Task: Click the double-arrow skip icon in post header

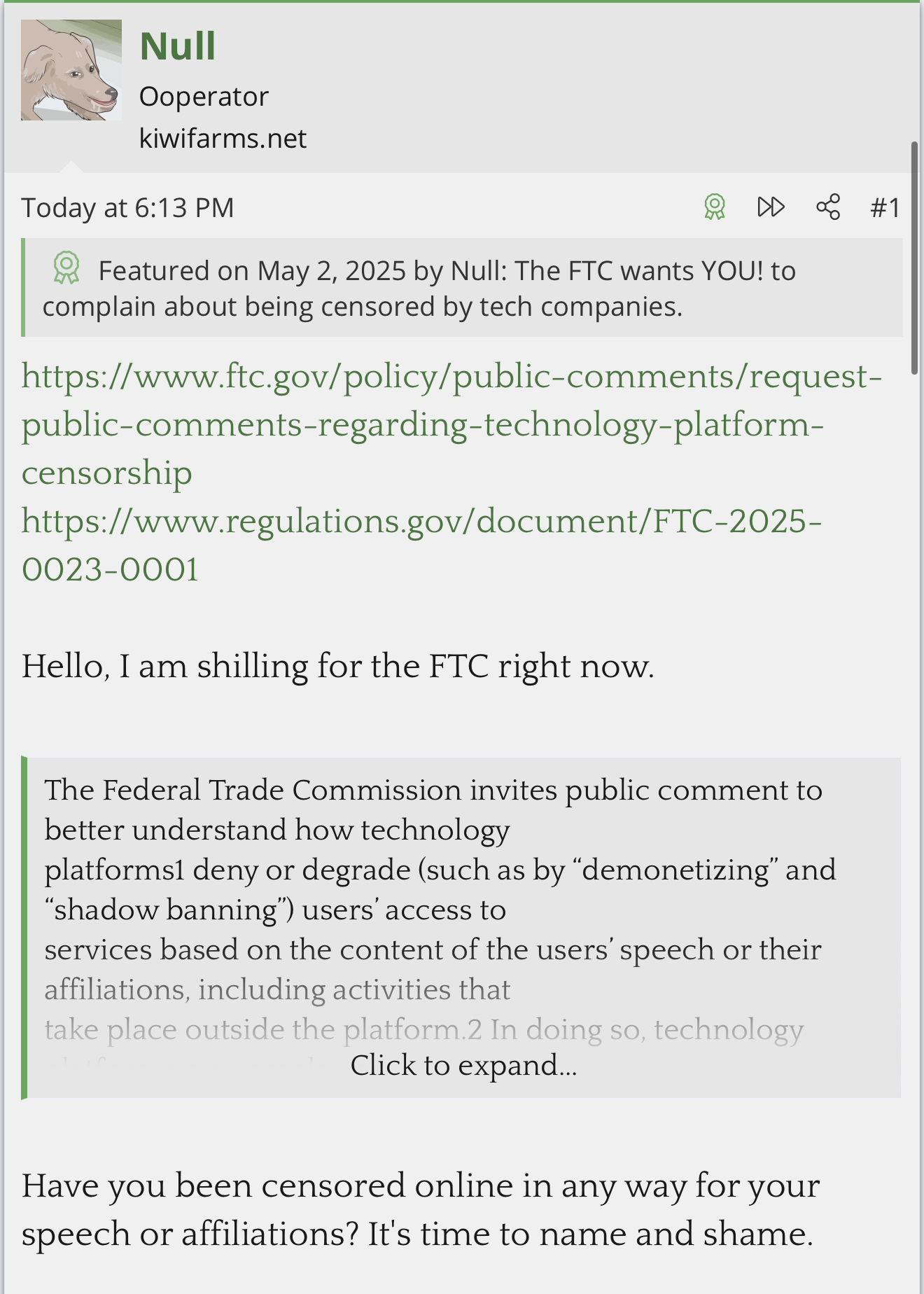Action: (x=771, y=207)
